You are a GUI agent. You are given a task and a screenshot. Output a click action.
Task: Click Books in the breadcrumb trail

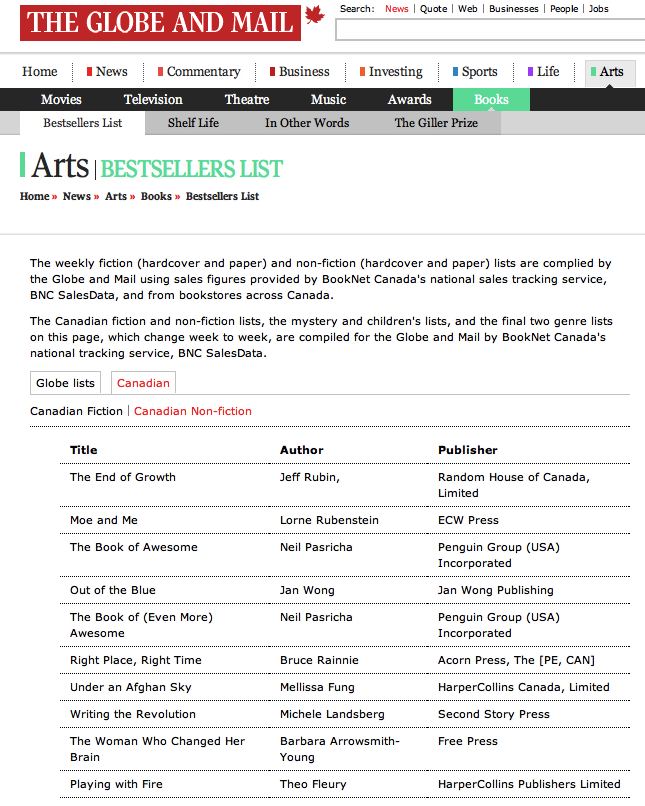click(x=156, y=196)
